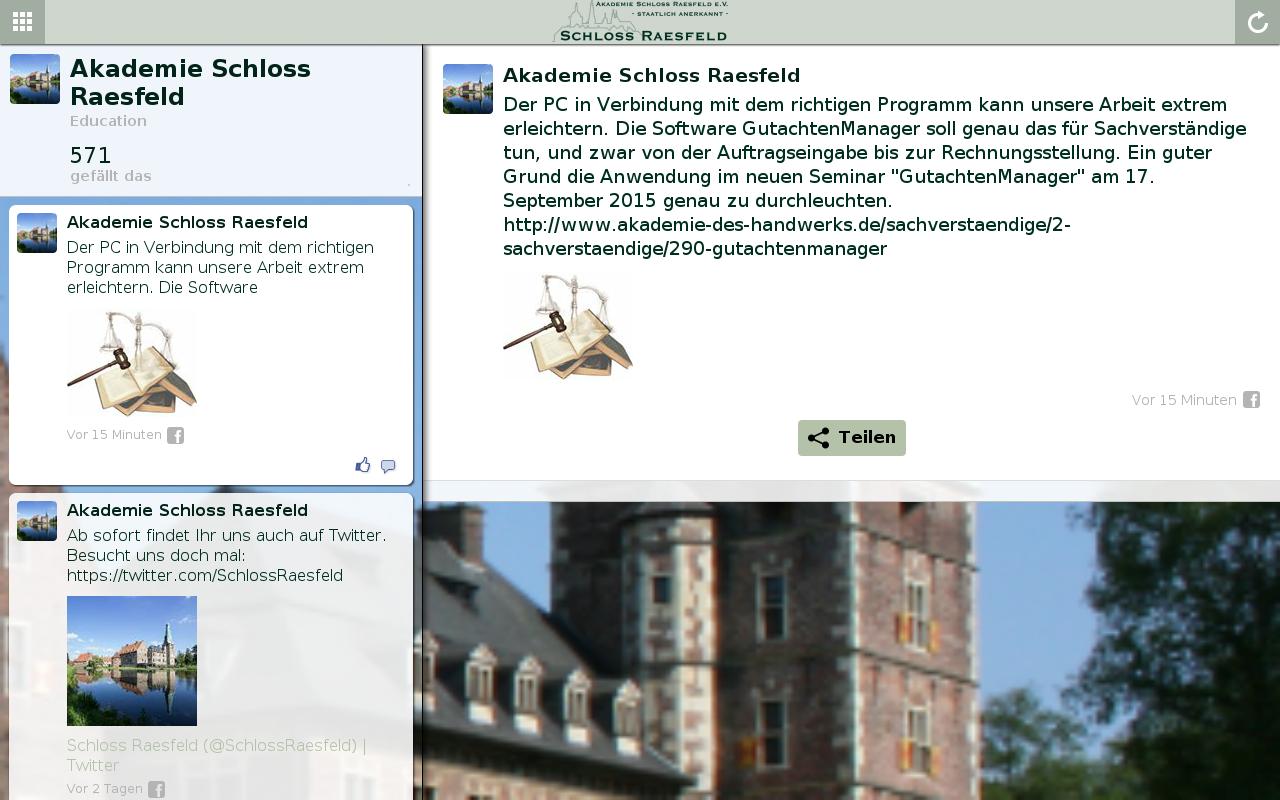
Task: Click 'Schloss Raesfeld (@SchlossRaesfeld) | Twitter' caption
Action: pyautogui.click(x=216, y=755)
